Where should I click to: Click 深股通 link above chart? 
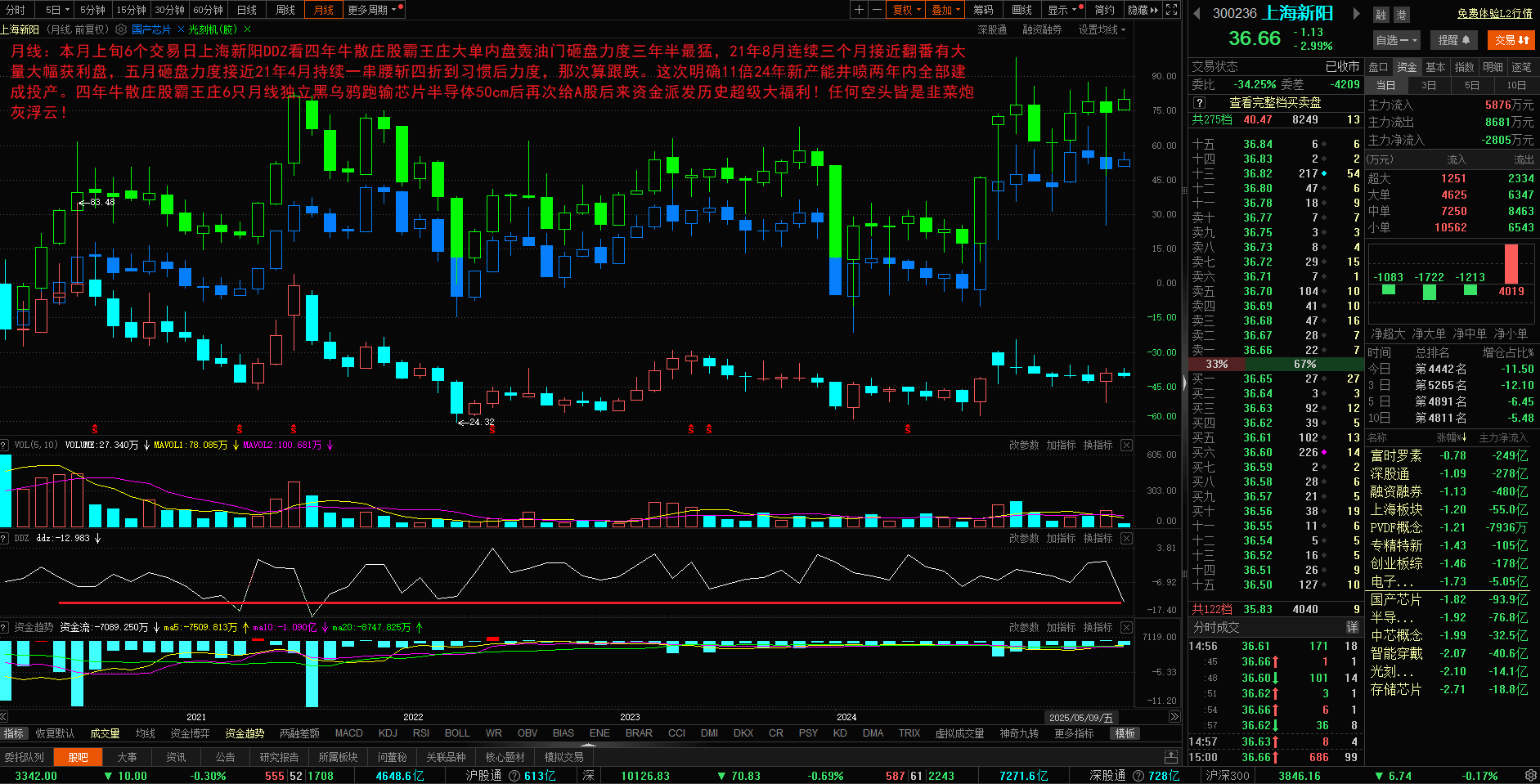point(992,29)
